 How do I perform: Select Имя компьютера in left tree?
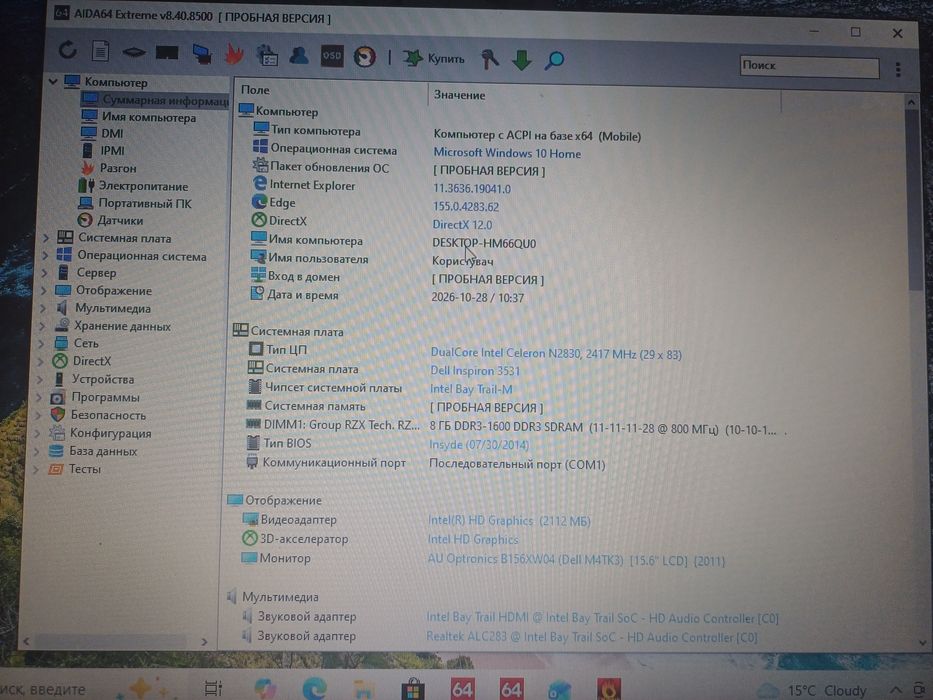coord(148,117)
